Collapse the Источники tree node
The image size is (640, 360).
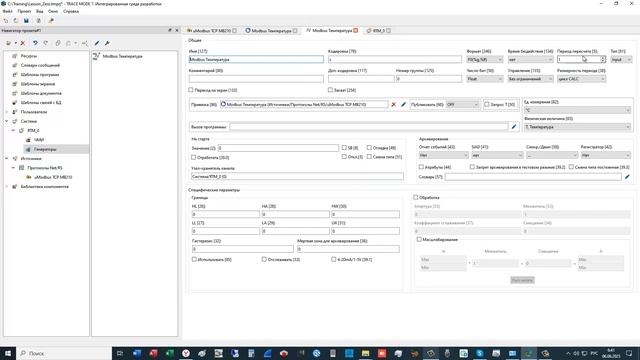7,158
